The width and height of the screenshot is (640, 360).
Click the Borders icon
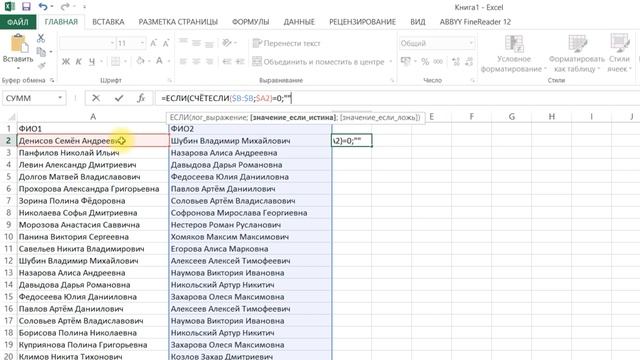click(x=116, y=62)
